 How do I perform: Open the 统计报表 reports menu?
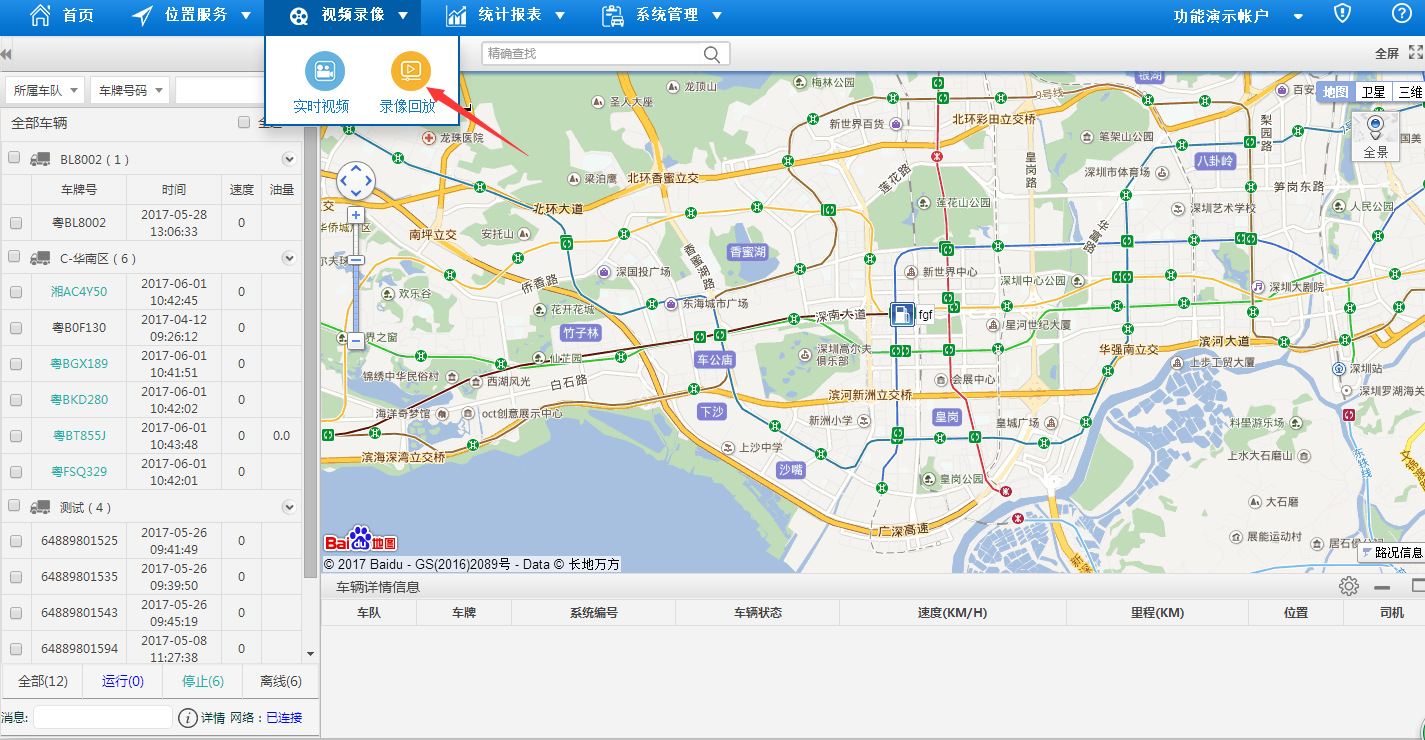pos(506,16)
